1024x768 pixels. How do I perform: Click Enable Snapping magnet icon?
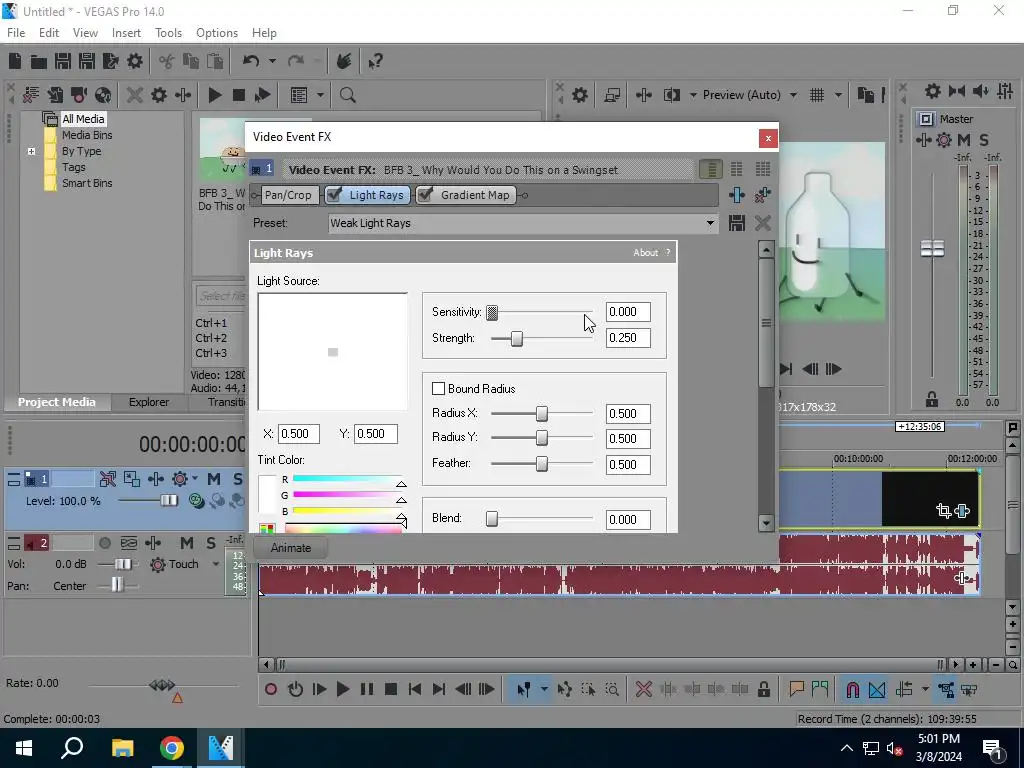click(852, 690)
